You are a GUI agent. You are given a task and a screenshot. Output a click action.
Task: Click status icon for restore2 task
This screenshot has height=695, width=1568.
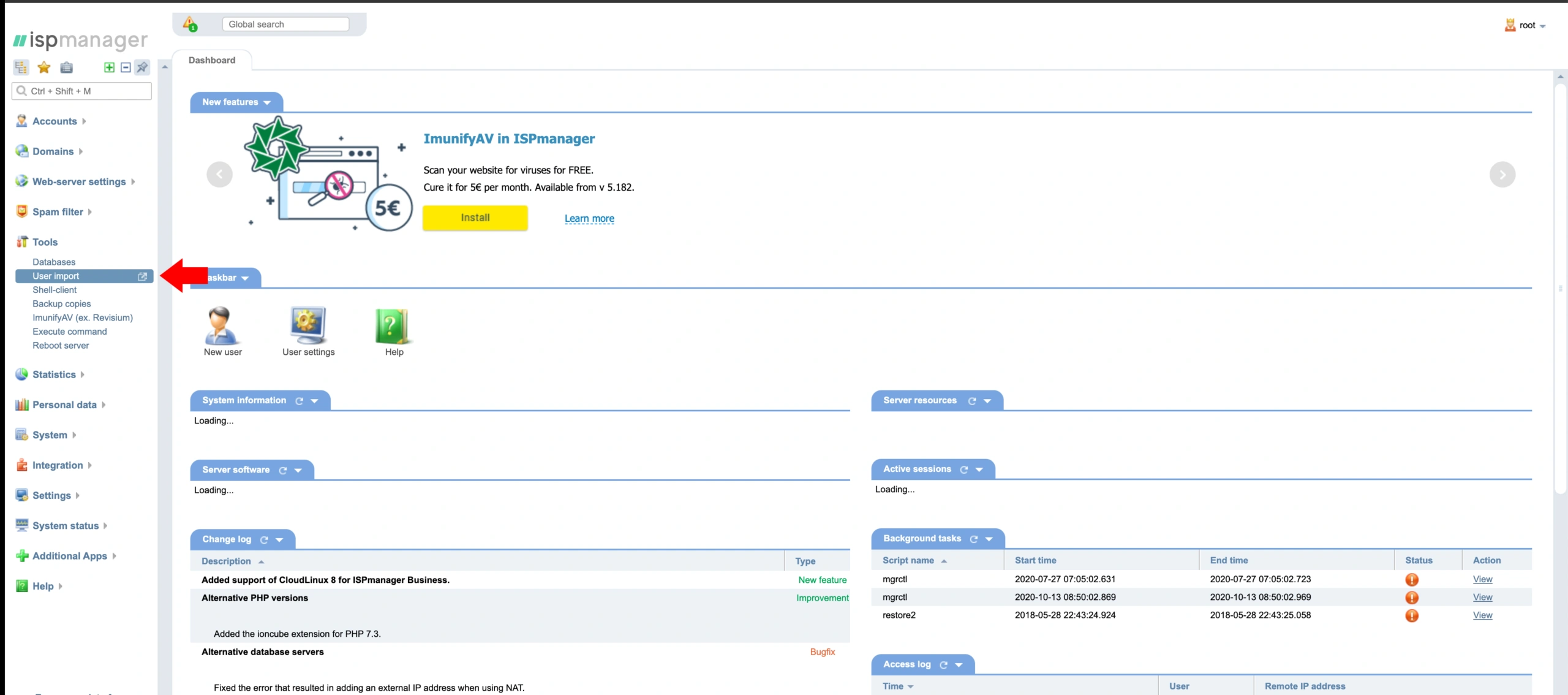click(x=1411, y=615)
